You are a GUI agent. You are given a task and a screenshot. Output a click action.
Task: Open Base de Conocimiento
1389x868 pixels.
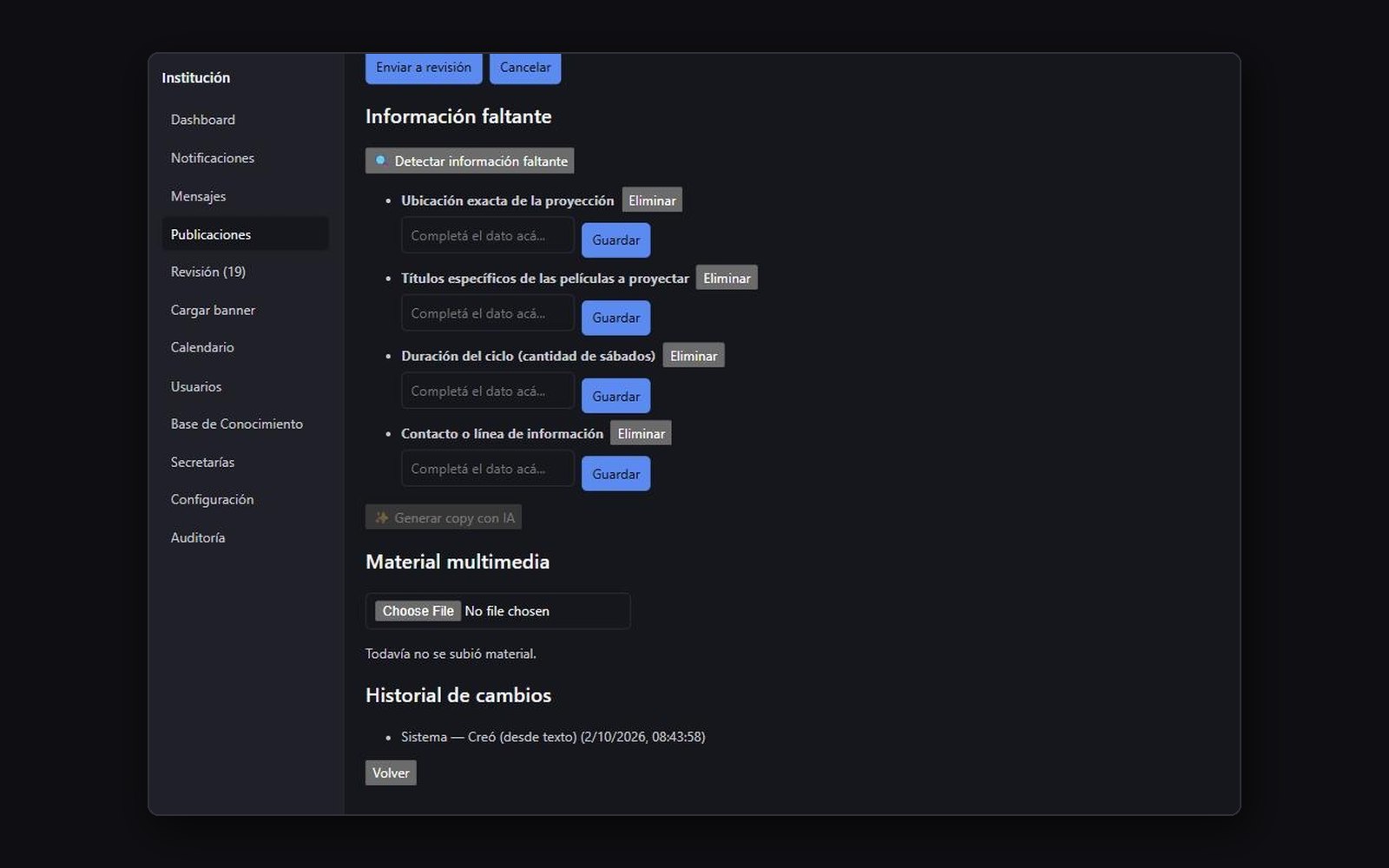(x=245, y=424)
